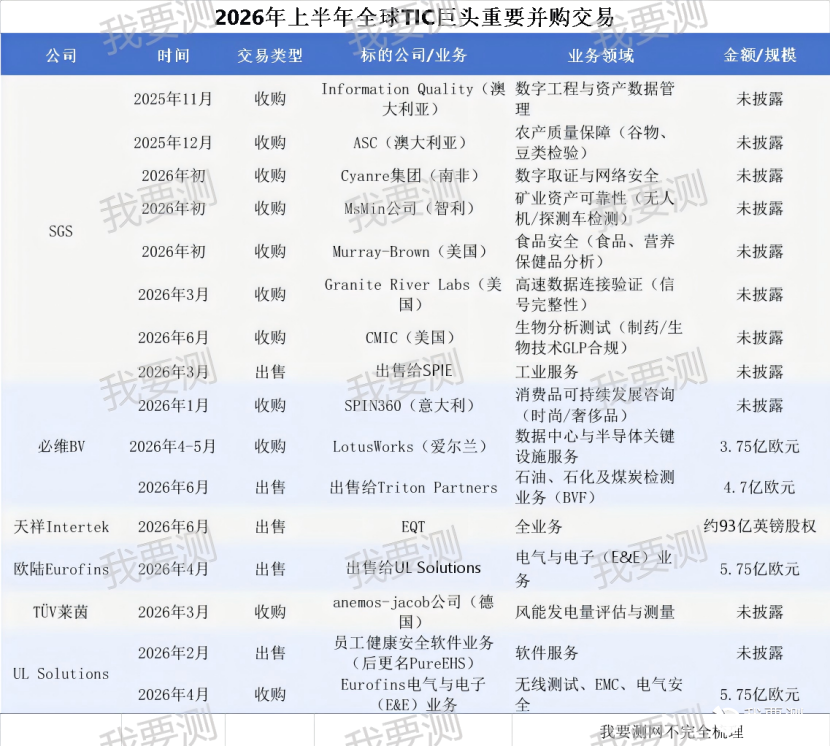Click 5.75亿欧元 in the 欧陆Eurofins row
Screen dimensions: 830x747
pos(760,569)
